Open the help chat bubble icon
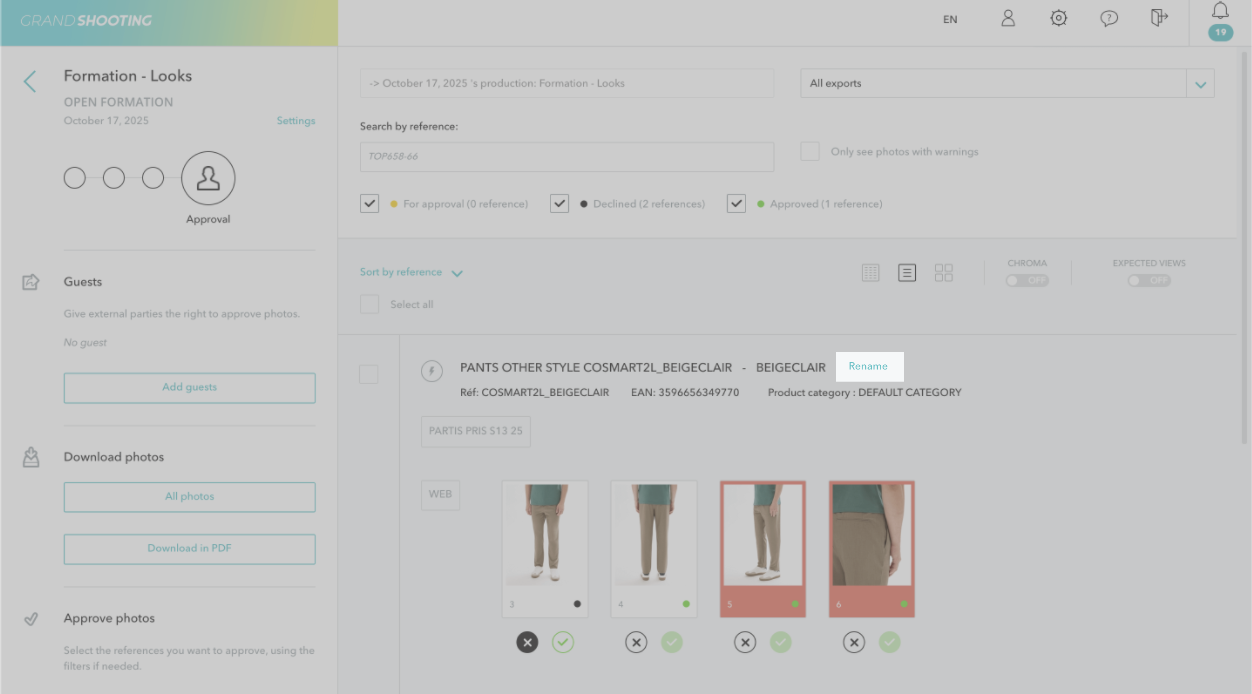 coord(1109,18)
